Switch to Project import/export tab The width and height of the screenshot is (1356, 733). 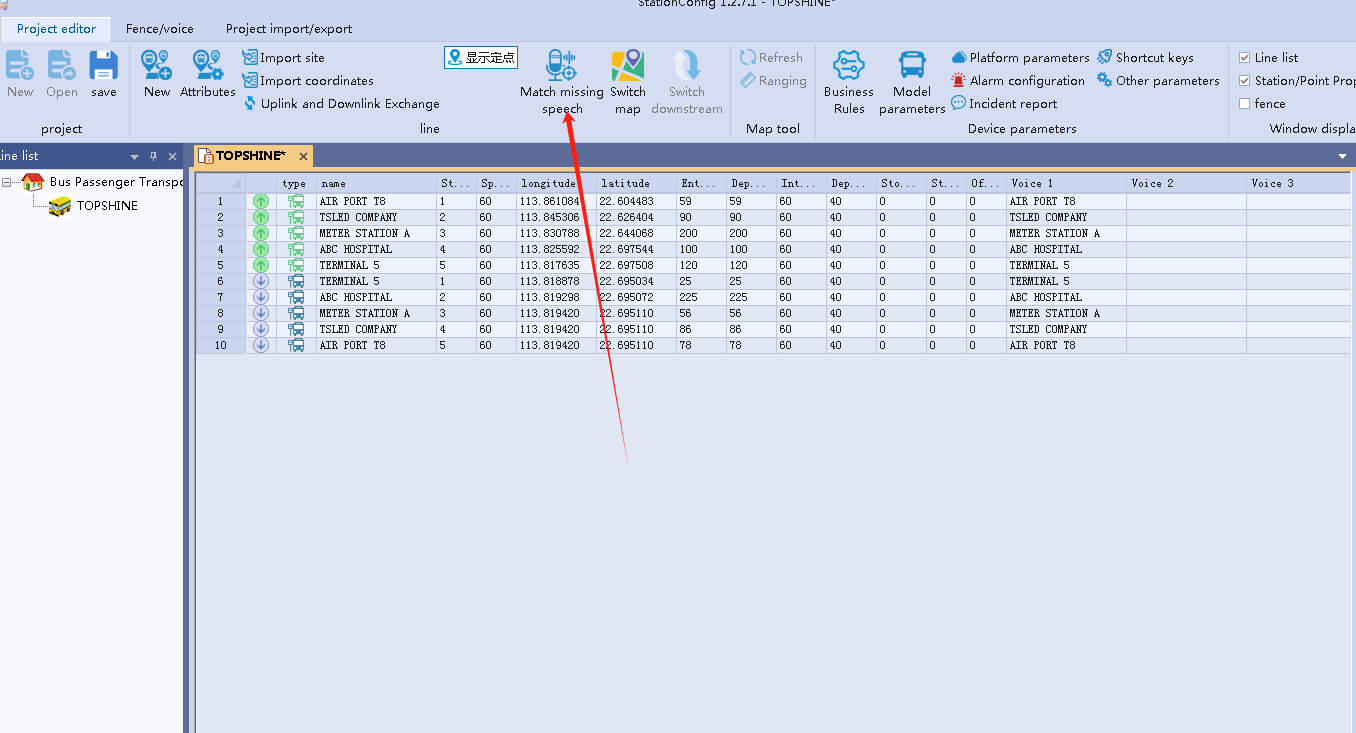tap(289, 29)
